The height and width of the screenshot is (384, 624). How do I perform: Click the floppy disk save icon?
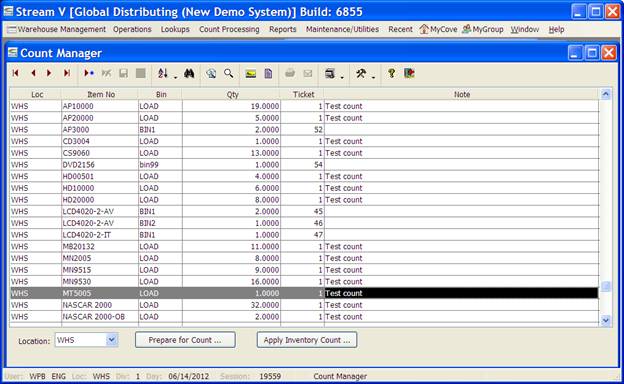point(123,73)
